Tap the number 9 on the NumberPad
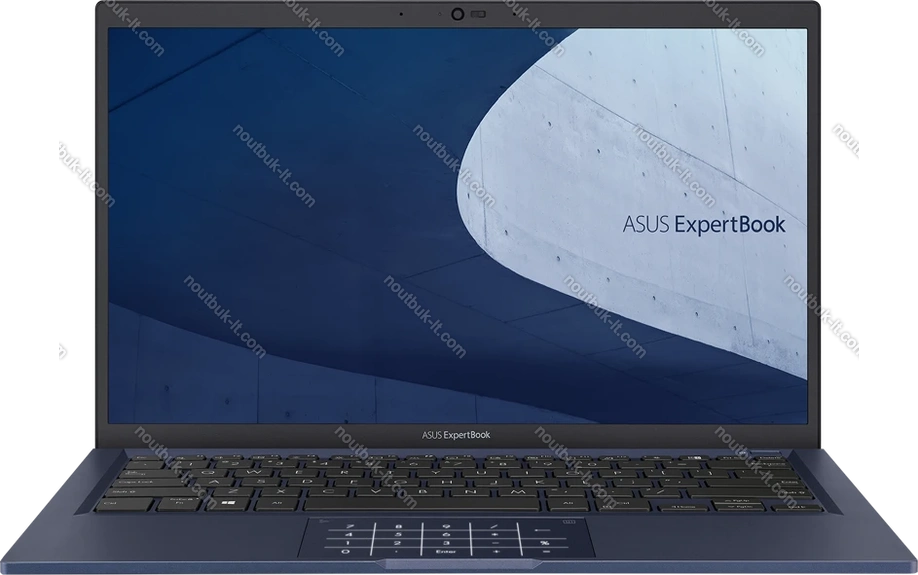Viewport: 918px width, 575px height. tap(446, 526)
